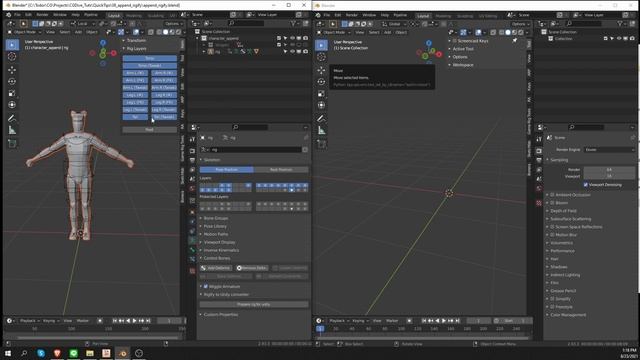The height and width of the screenshot is (360, 640).
Task: Open the Add menu in left viewport header
Action: click(x=78, y=32)
